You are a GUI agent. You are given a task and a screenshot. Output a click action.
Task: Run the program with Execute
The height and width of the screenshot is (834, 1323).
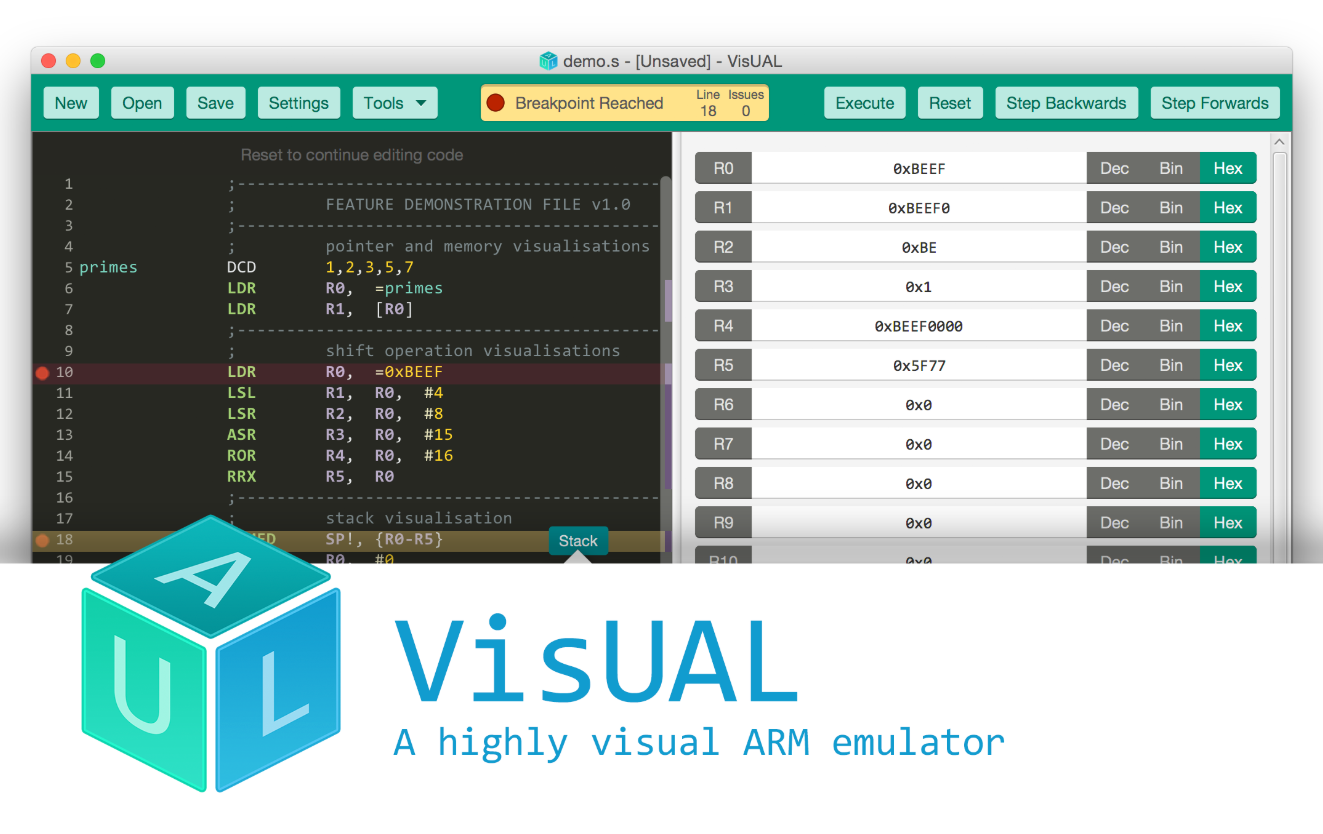click(x=865, y=103)
